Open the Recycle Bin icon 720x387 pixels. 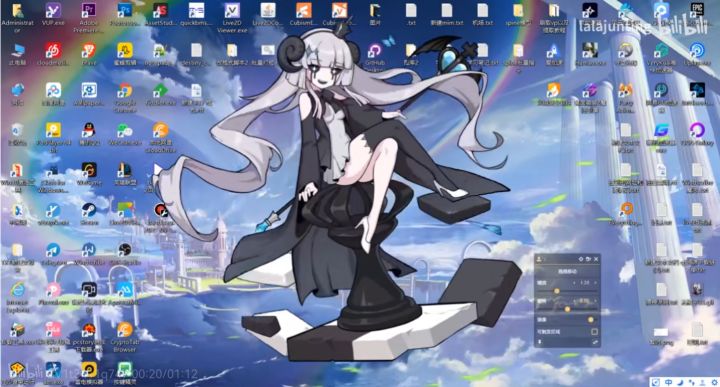(17, 131)
